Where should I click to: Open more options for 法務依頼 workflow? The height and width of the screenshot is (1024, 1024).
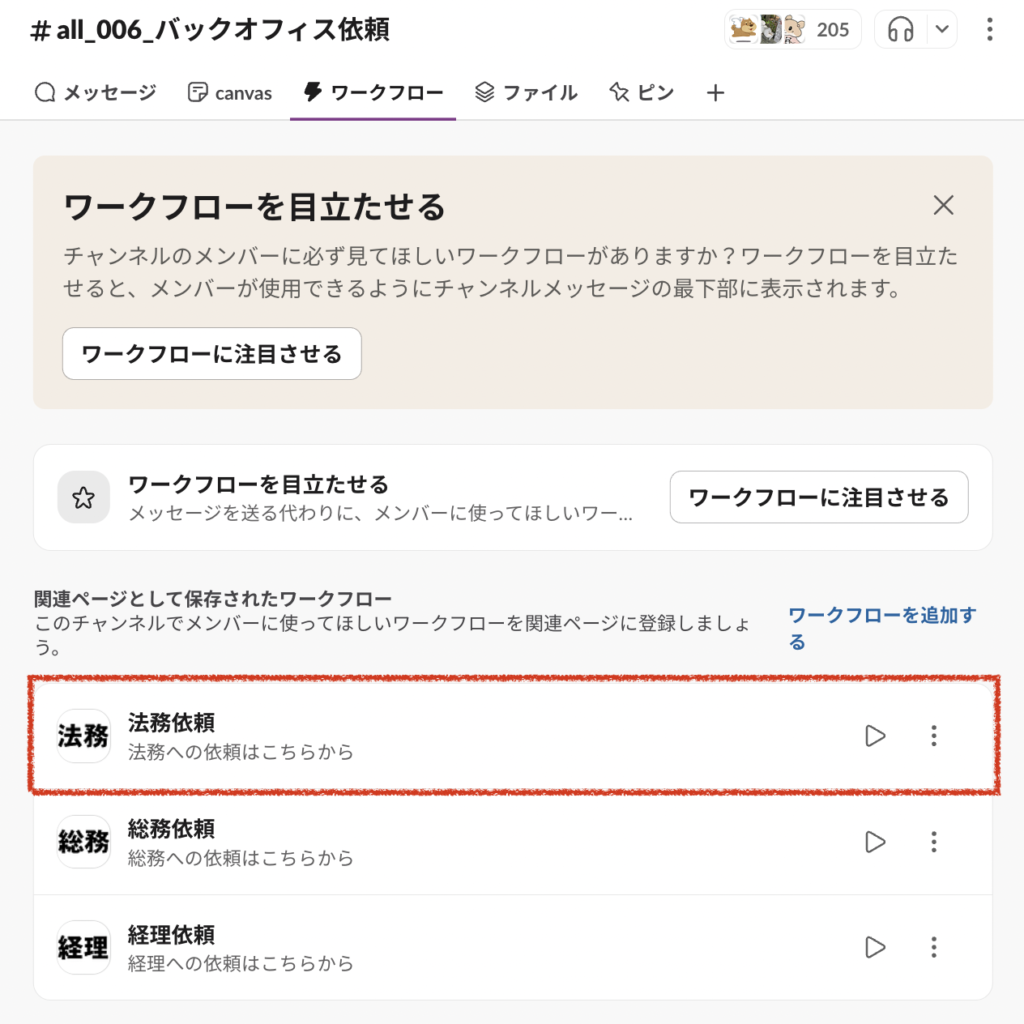point(934,736)
